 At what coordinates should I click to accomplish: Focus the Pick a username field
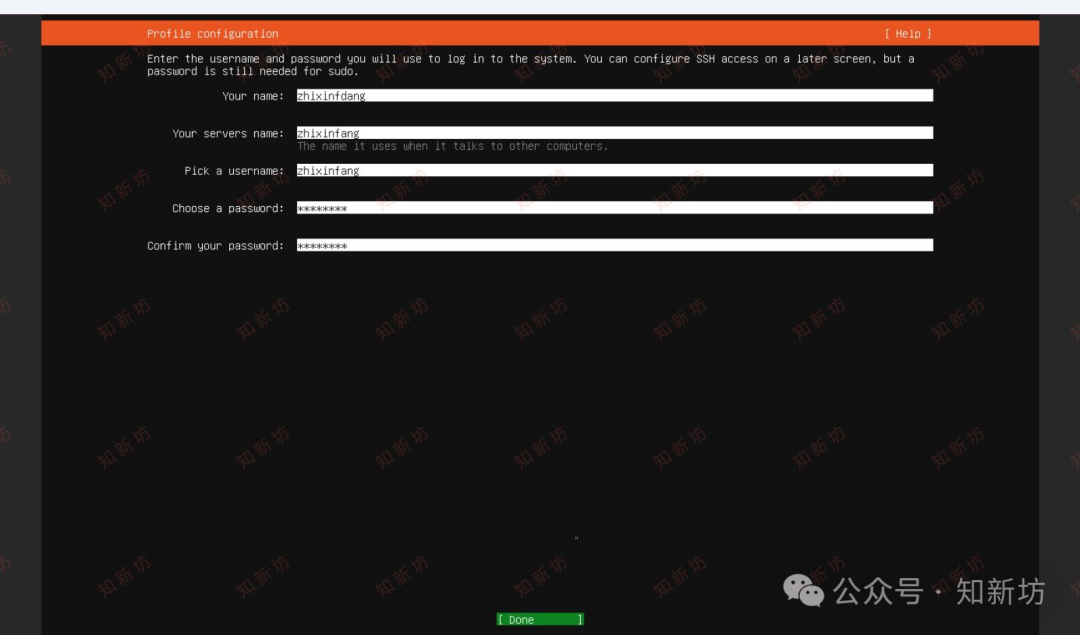point(614,170)
